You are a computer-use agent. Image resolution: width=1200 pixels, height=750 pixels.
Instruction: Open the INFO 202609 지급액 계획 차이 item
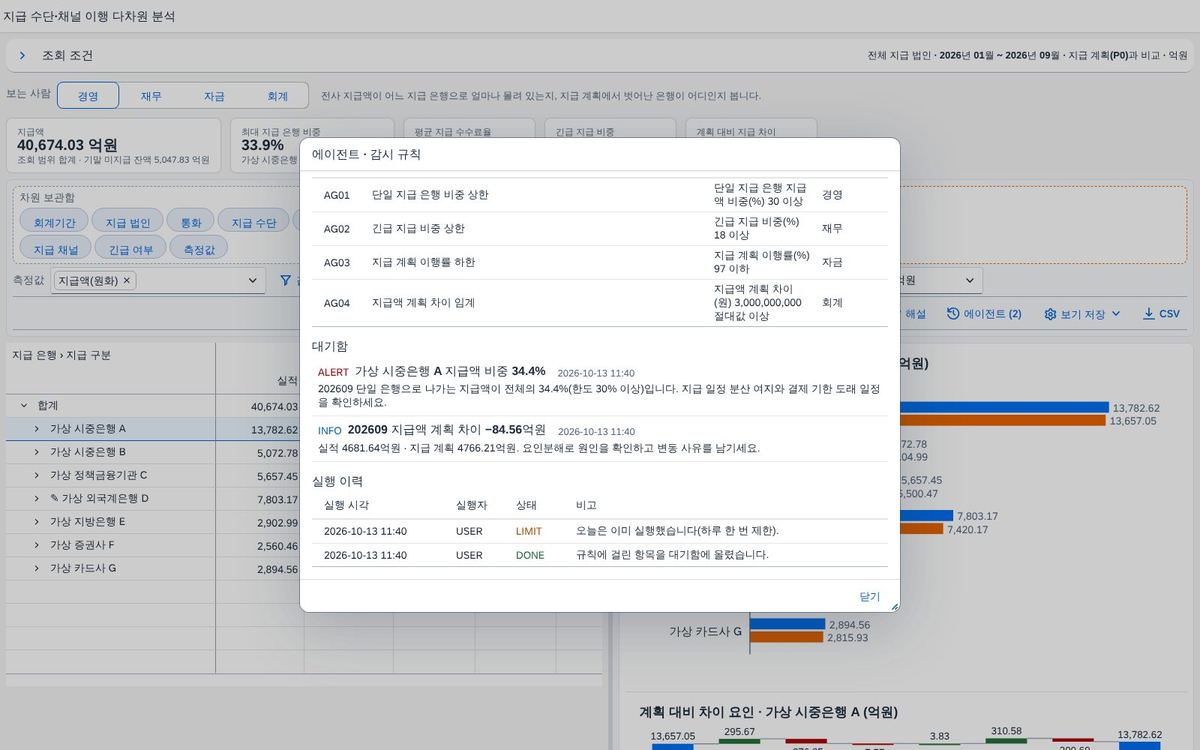pos(599,438)
